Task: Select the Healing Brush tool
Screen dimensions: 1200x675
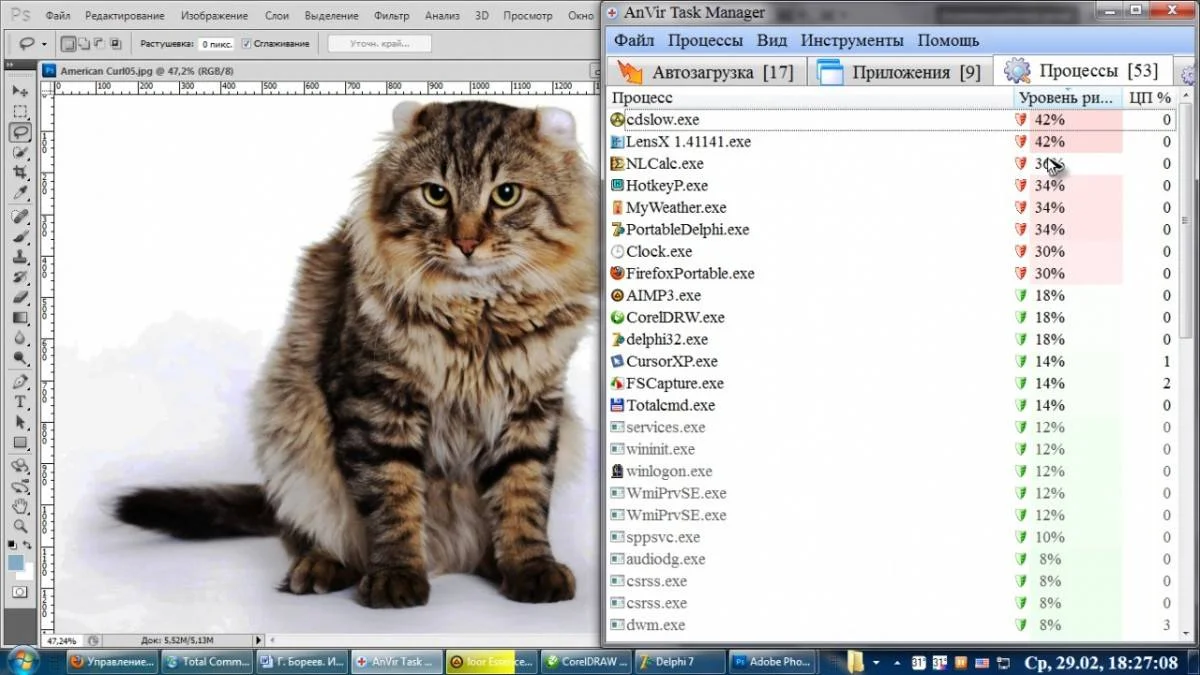Action: coord(20,217)
